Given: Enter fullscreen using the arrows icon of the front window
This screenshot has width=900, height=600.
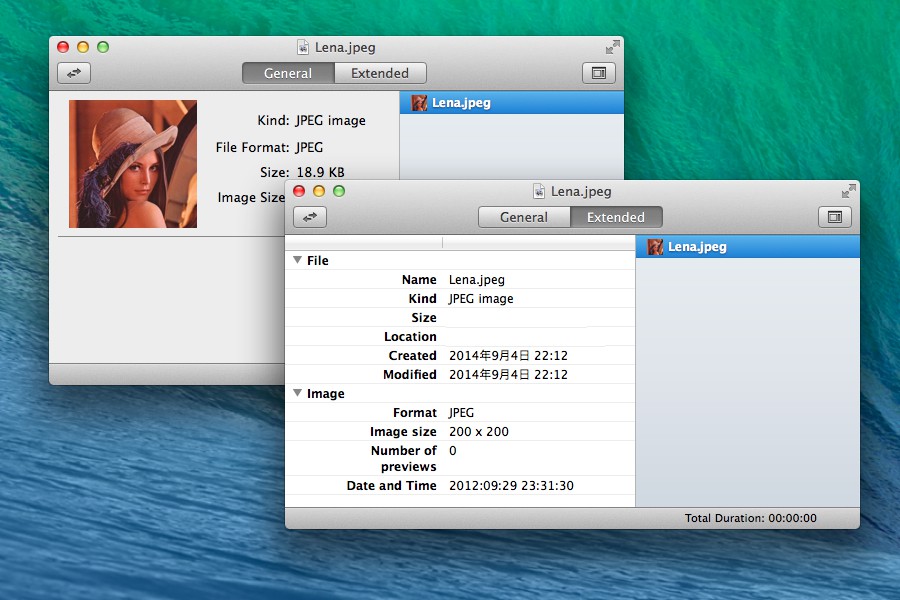Looking at the screenshot, I should (x=848, y=191).
